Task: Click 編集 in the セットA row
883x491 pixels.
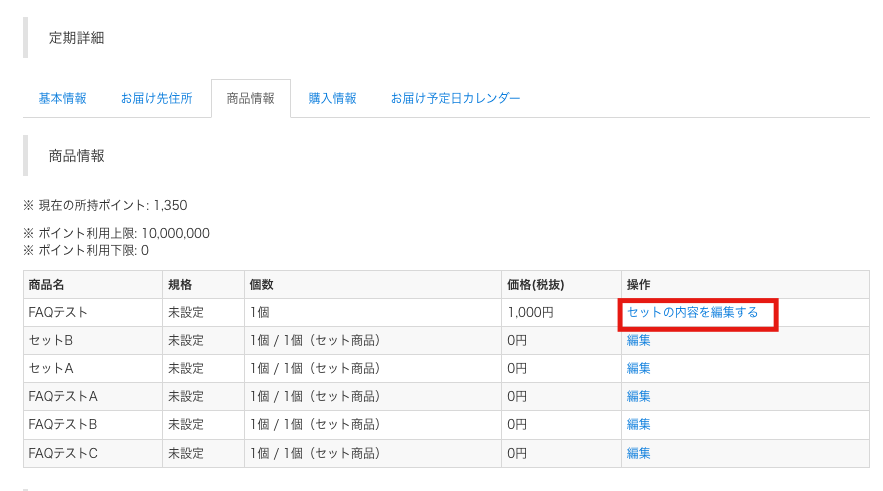Action: [x=639, y=368]
